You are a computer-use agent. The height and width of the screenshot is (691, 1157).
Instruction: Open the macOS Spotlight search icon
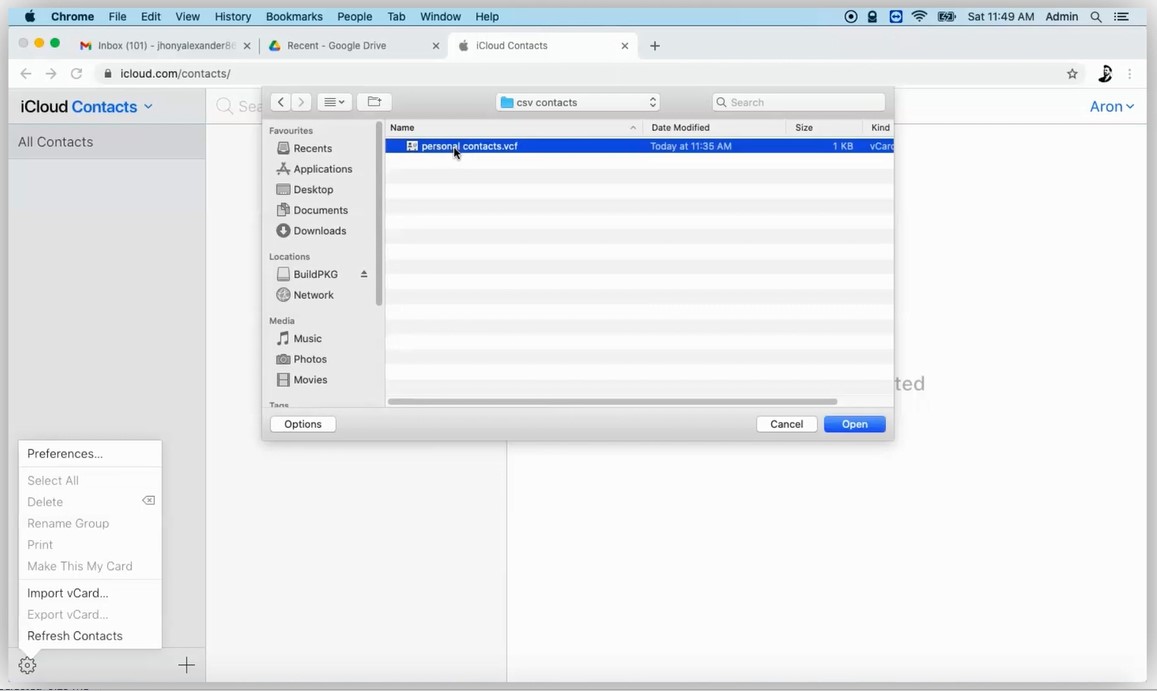tap(1096, 17)
